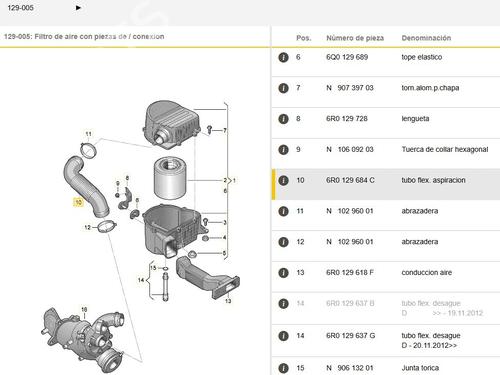Image resolution: width=500 pixels, height=375 pixels.
Task: Click info icon of tubo flex. aspiracion
Action: [283, 180]
